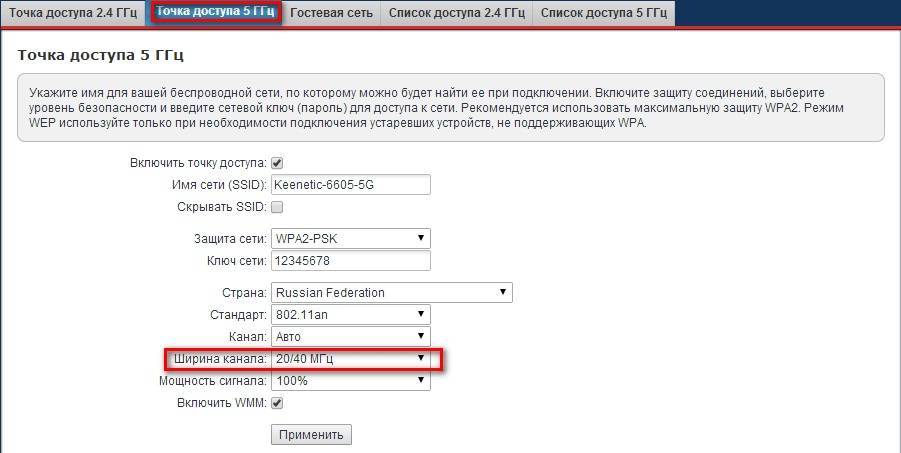The image size is (901, 453).
Task: Click the Точка доступа 5 ГГц page heading
Action: click(x=101, y=54)
